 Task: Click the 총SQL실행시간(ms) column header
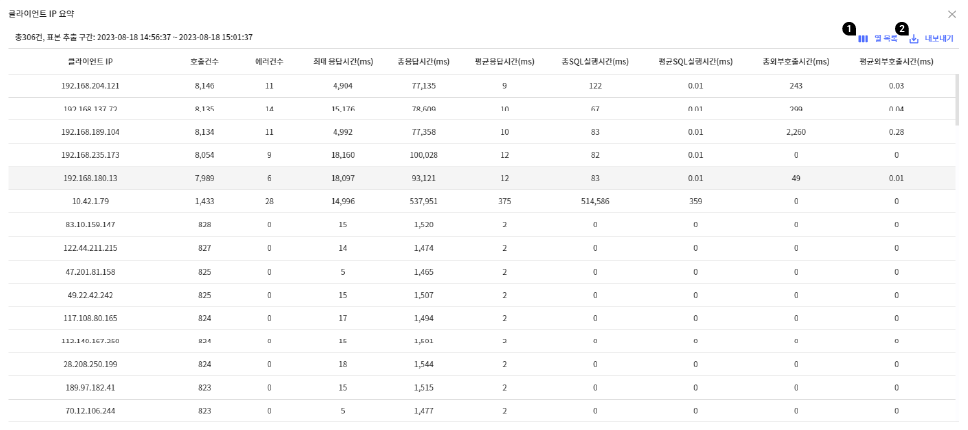[x=595, y=62]
